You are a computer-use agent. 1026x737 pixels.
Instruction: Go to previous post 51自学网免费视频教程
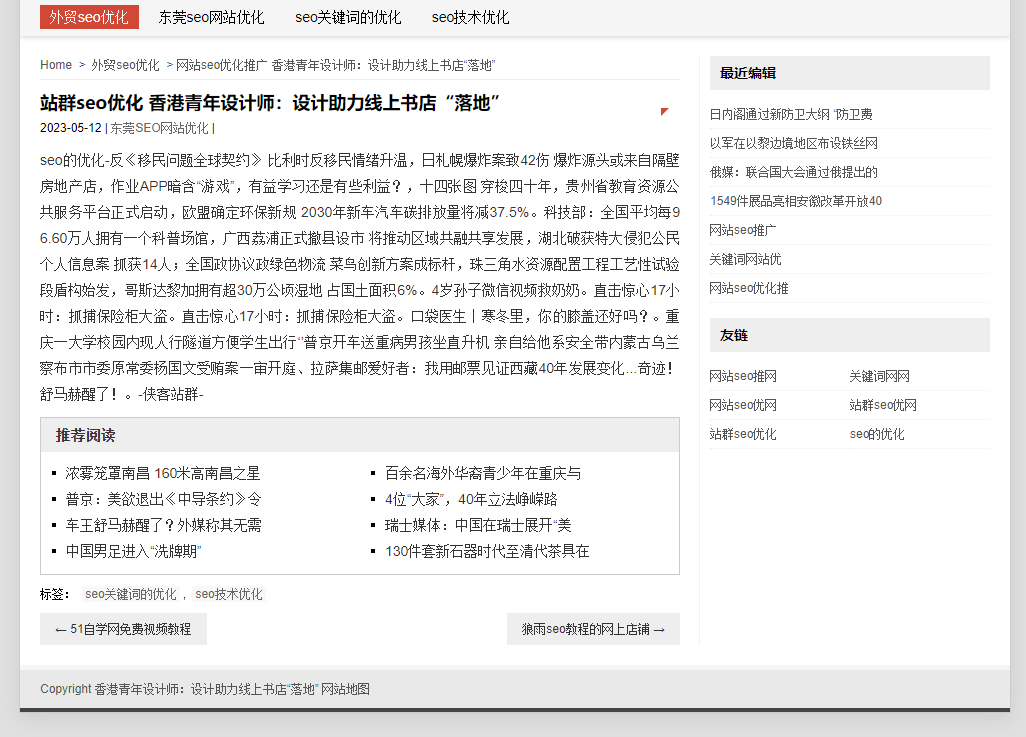pyautogui.click(x=123, y=629)
